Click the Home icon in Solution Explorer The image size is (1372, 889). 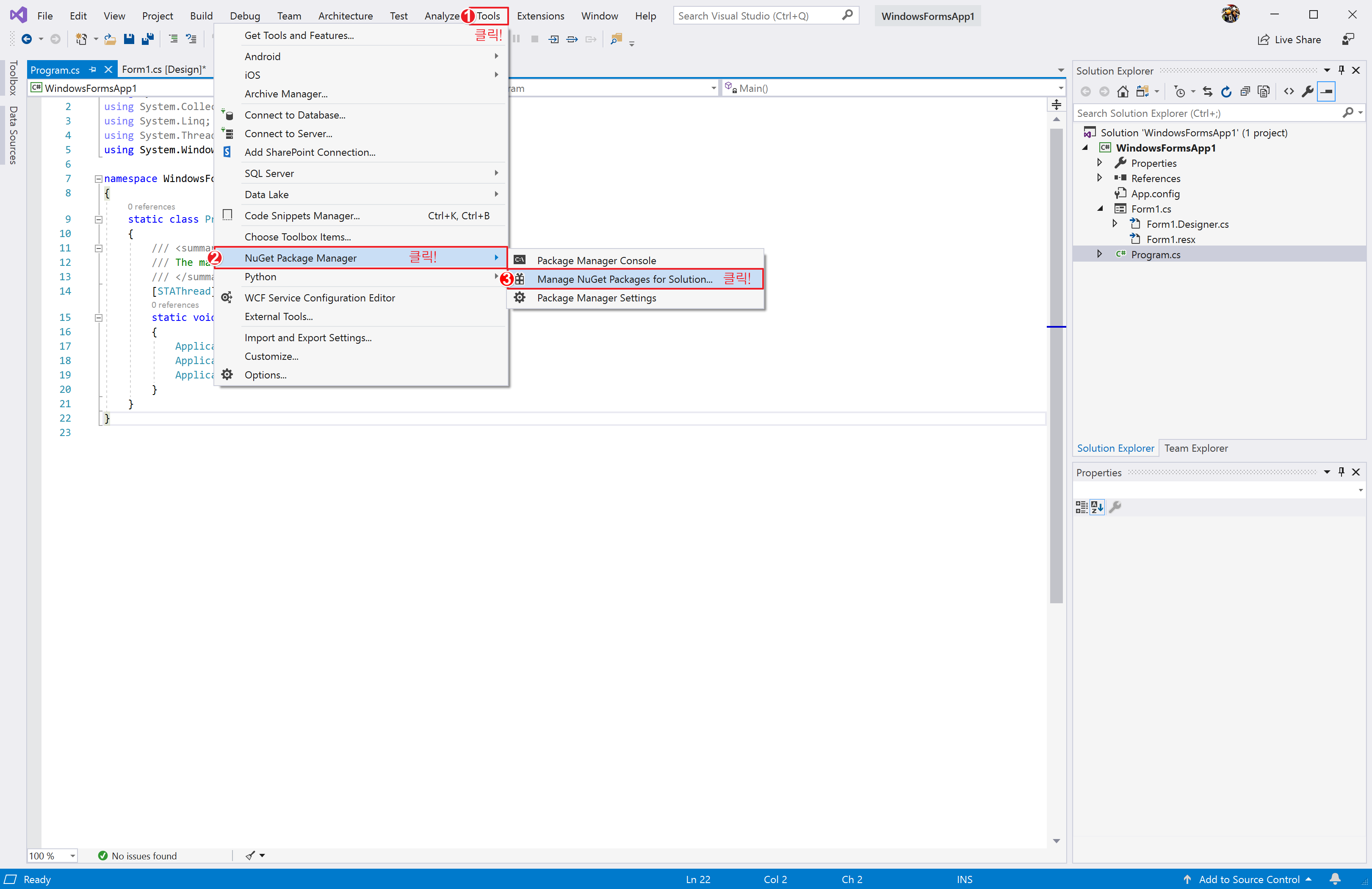[1123, 91]
